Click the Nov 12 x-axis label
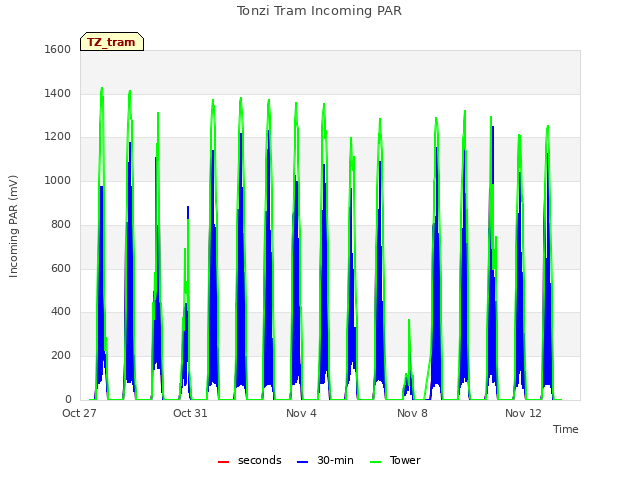The height and width of the screenshot is (480, 640). (x=523, y=413)
